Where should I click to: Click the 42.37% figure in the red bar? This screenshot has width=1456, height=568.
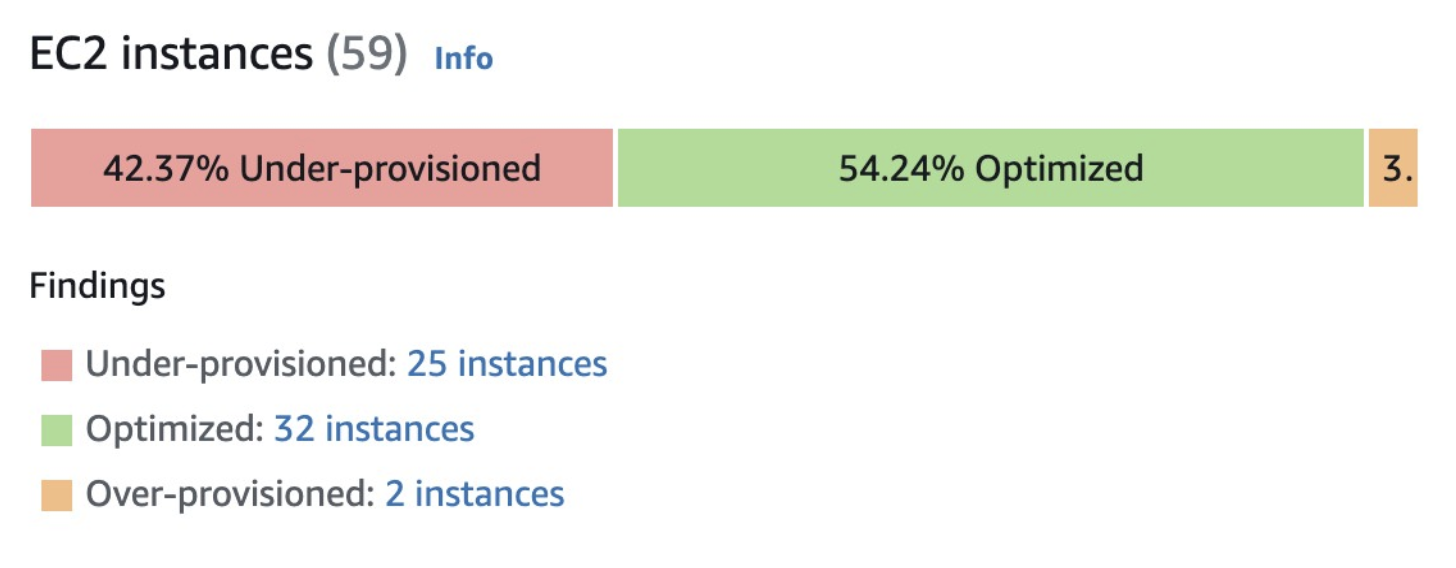pyautogui.click(x=165, y=168)
